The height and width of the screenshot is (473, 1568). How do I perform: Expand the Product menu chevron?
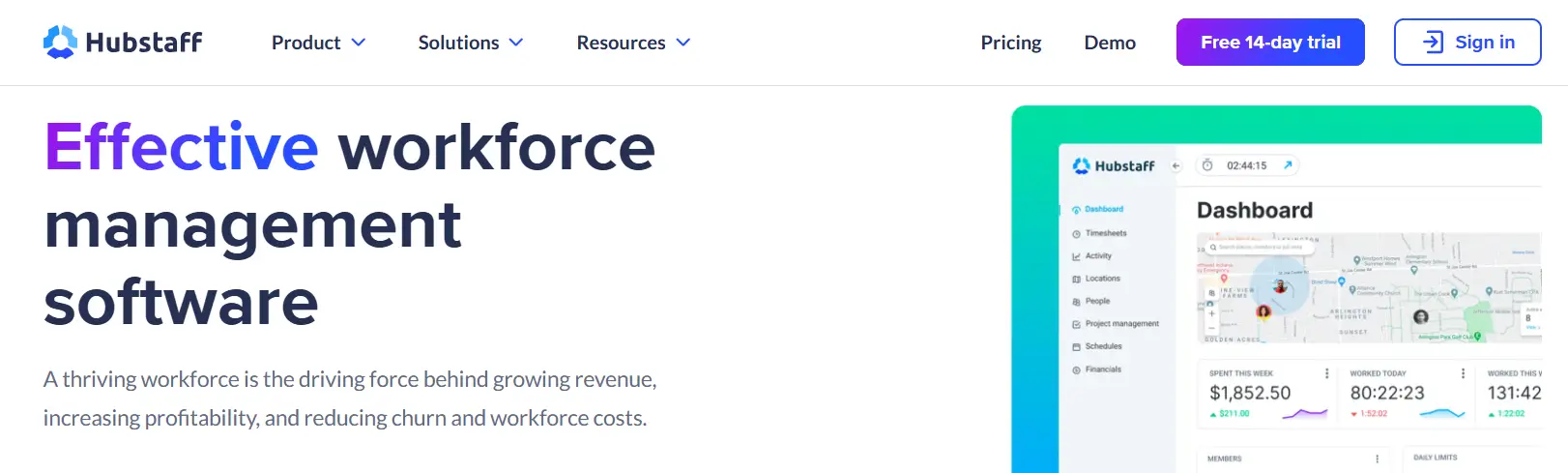[x=359, y=43]
